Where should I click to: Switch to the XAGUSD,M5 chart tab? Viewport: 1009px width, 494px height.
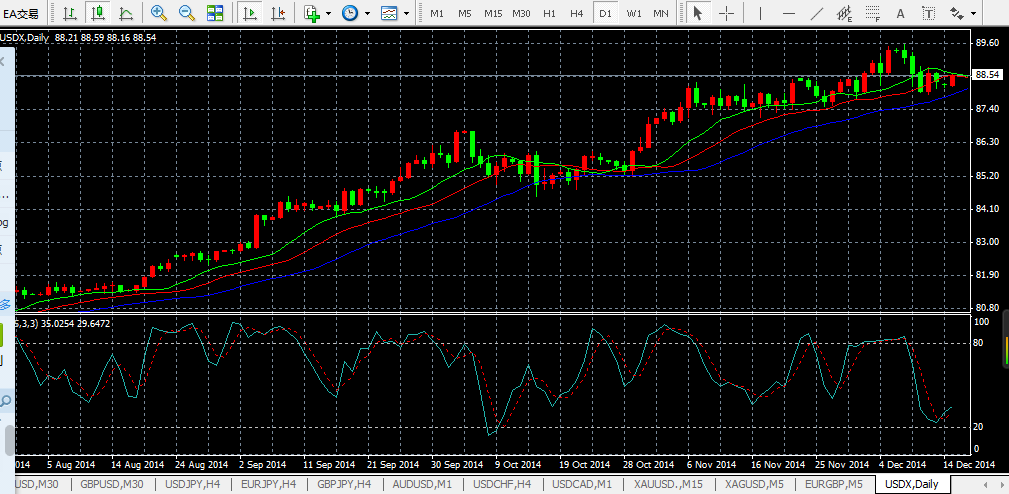point(754,484)
